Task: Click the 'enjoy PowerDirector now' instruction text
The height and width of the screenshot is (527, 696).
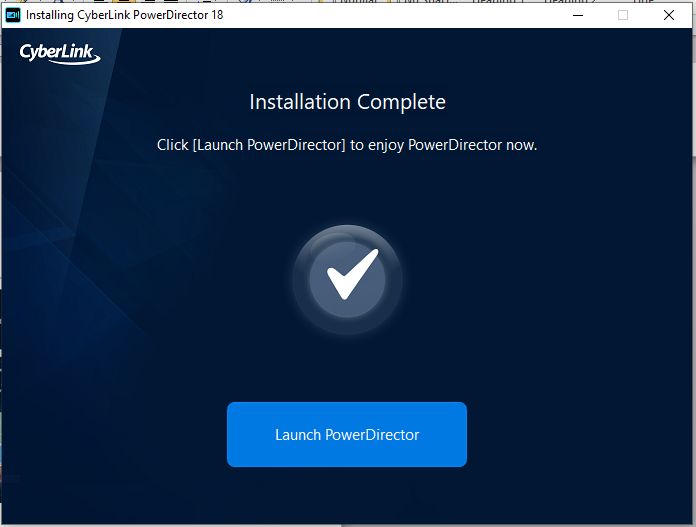Action: point(347,145)
